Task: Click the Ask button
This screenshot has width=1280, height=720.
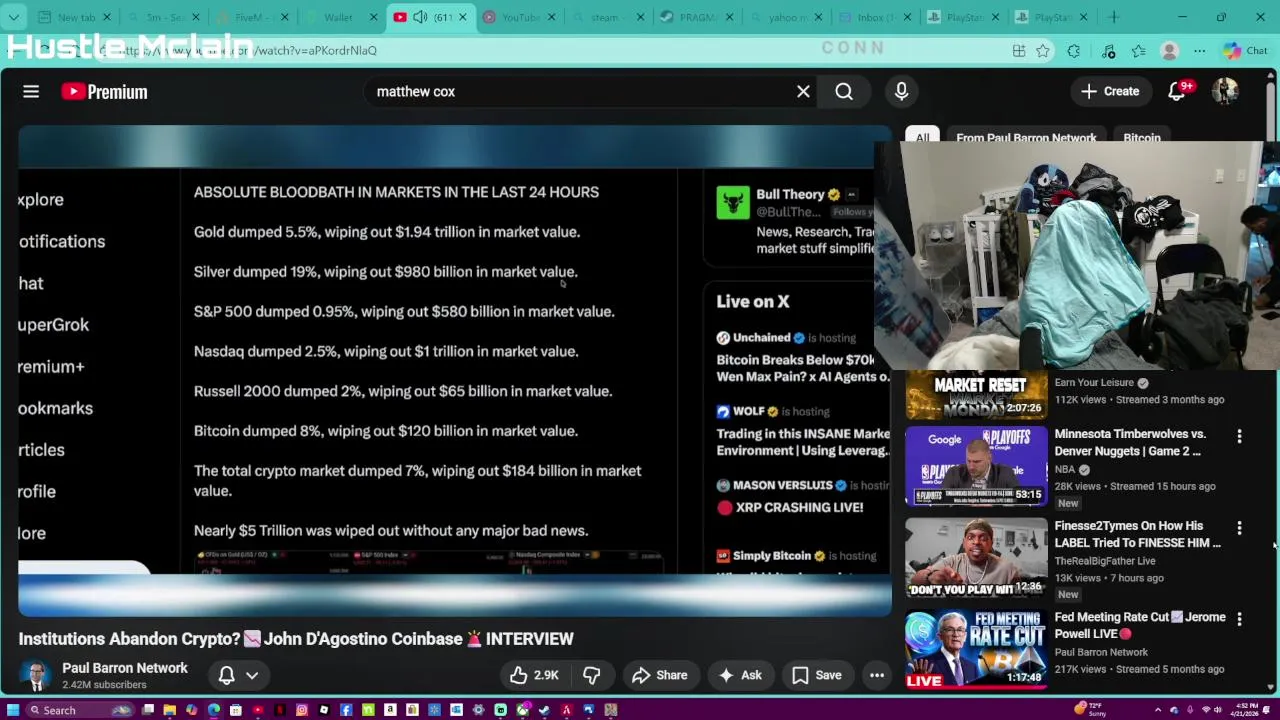Action: pyautogui.click(x=740, y=675)
